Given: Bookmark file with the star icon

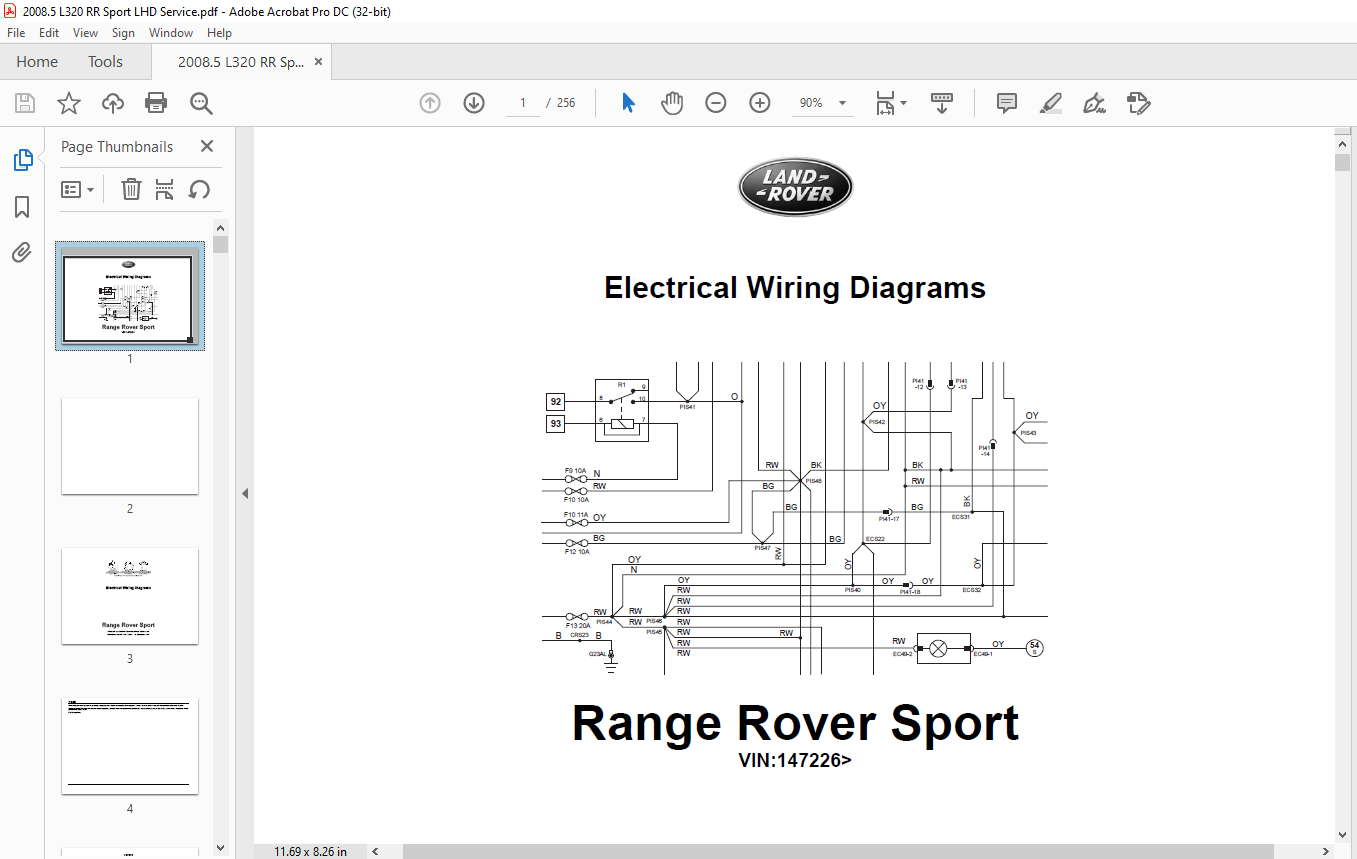Looking at the screenshot, I should (x=68, y=103).
